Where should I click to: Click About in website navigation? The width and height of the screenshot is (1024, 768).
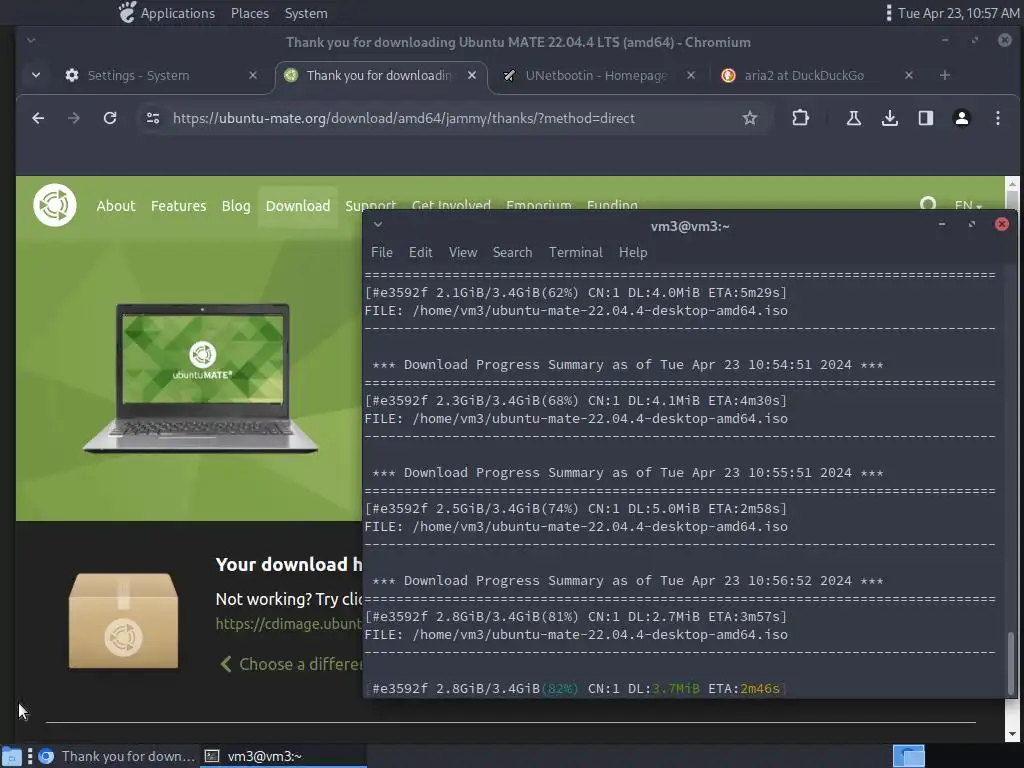coord(116,206)
